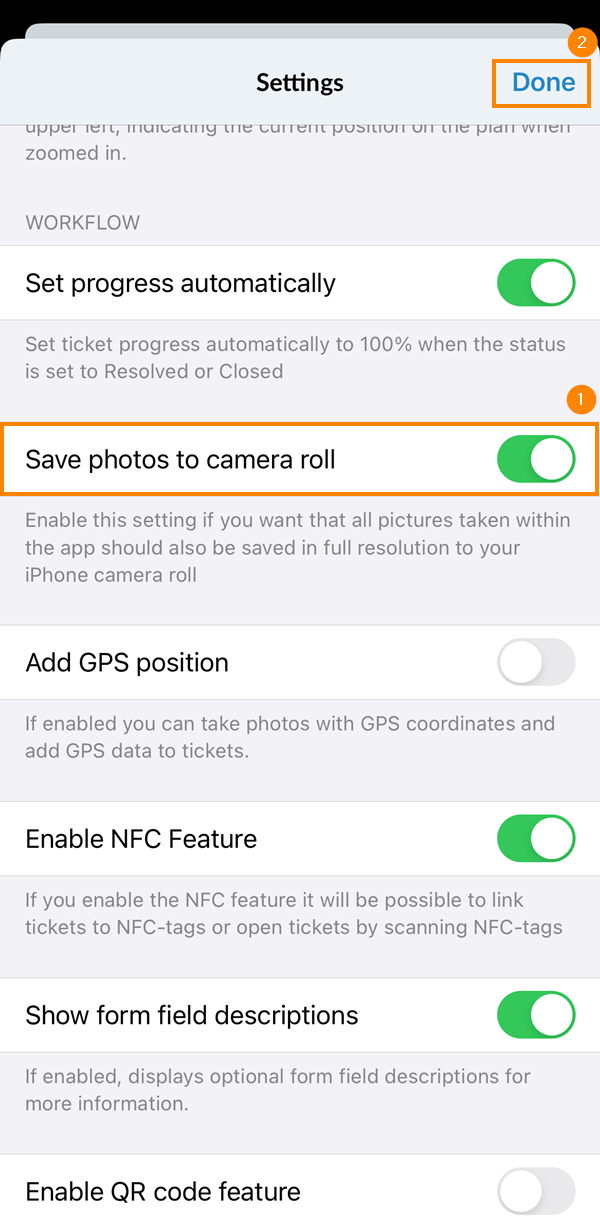Tap the Set progress automatically row label
Viewport: 600px width, 1226px height.
pos(180,282)
